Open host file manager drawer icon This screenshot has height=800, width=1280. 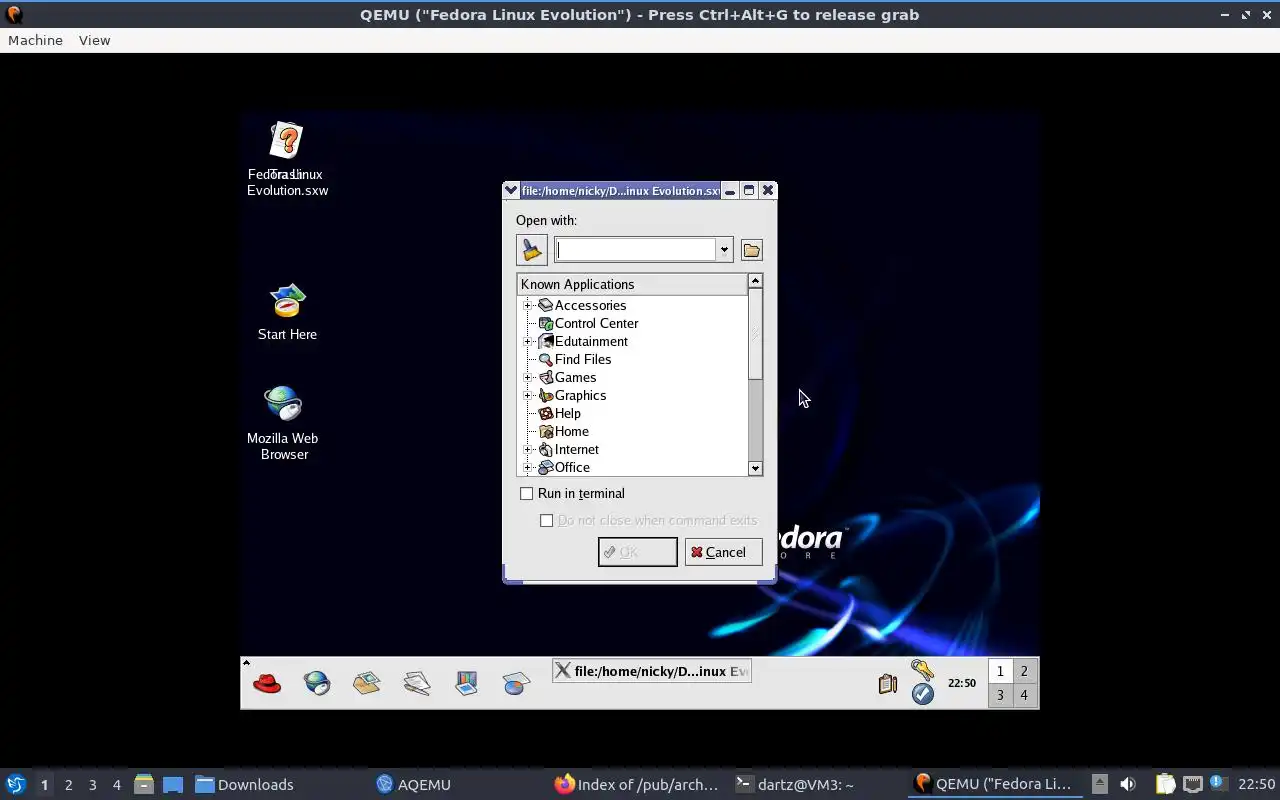coord(143,784)
